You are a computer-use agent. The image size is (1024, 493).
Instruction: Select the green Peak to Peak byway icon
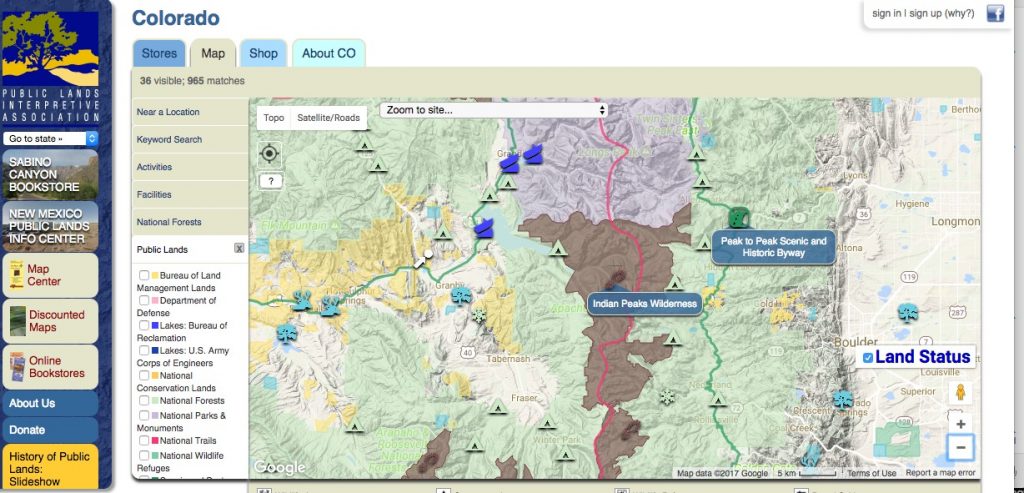tap(738, 217)
